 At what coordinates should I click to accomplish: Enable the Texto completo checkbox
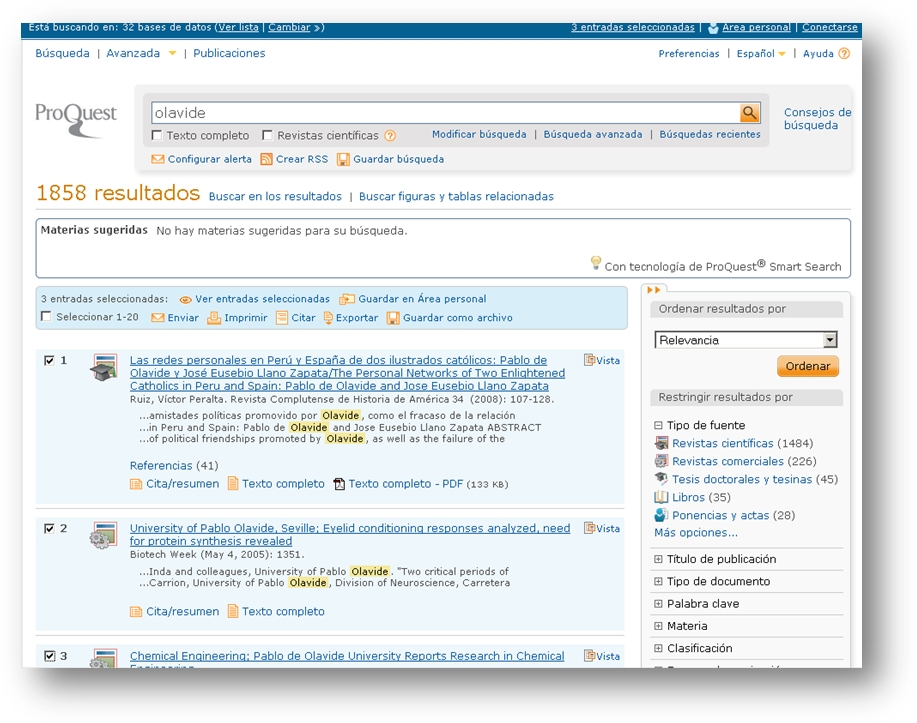point(157,136)
